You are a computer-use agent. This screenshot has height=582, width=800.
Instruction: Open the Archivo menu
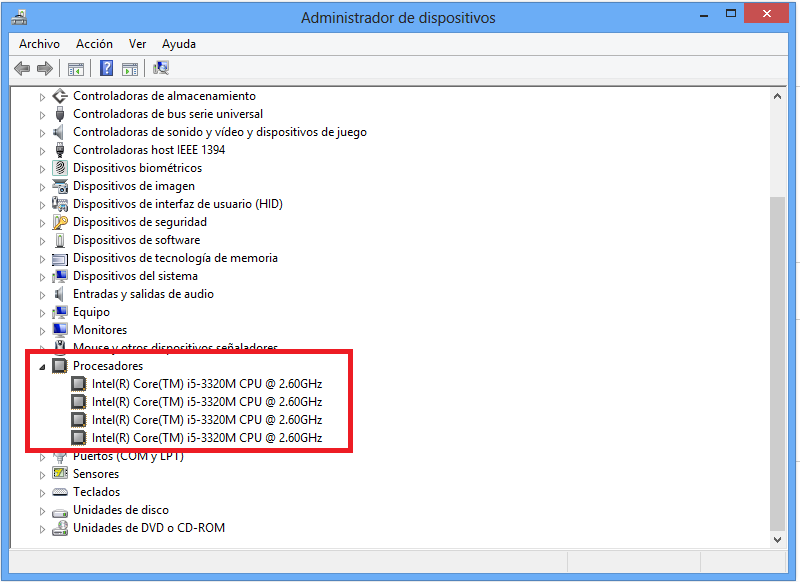coord(39,44)
